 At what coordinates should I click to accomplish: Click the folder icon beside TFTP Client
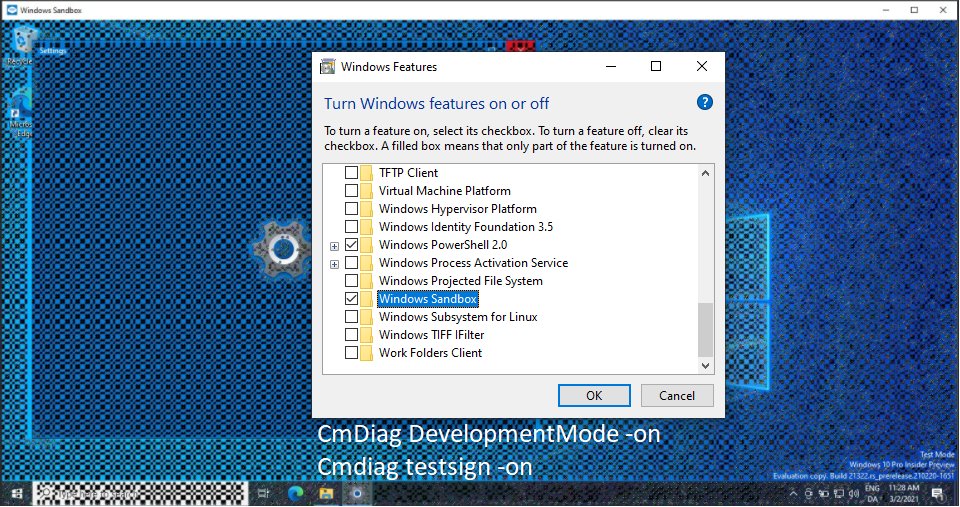(x=367, y=173)
